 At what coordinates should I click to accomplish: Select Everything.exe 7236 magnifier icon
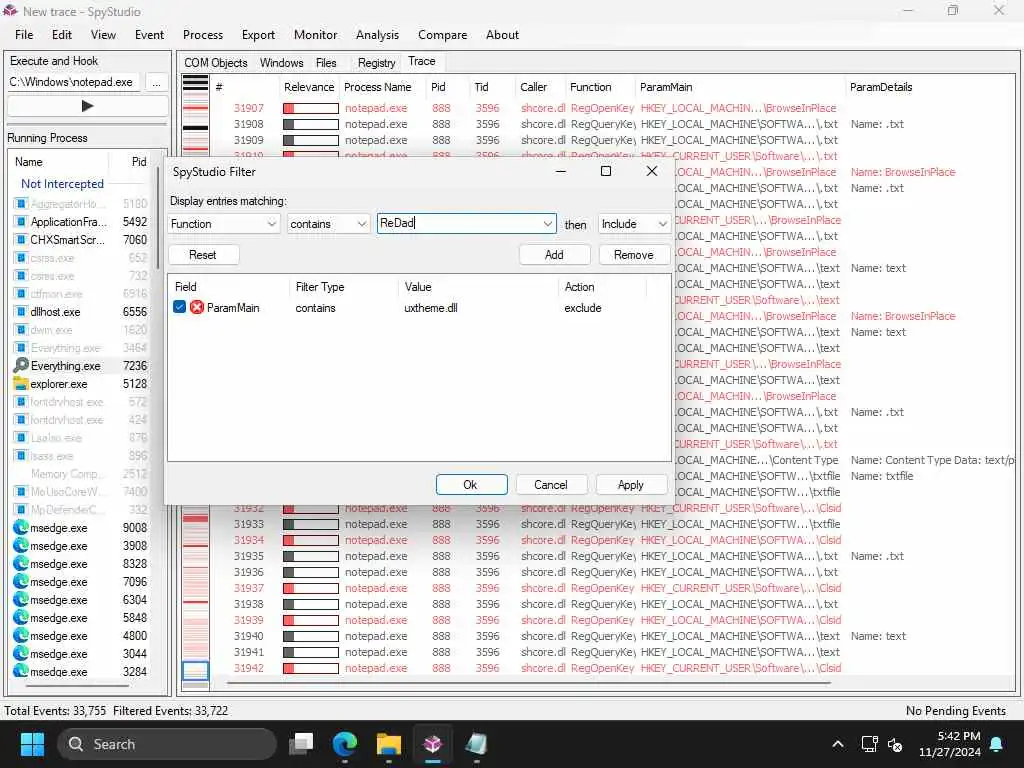21,365
